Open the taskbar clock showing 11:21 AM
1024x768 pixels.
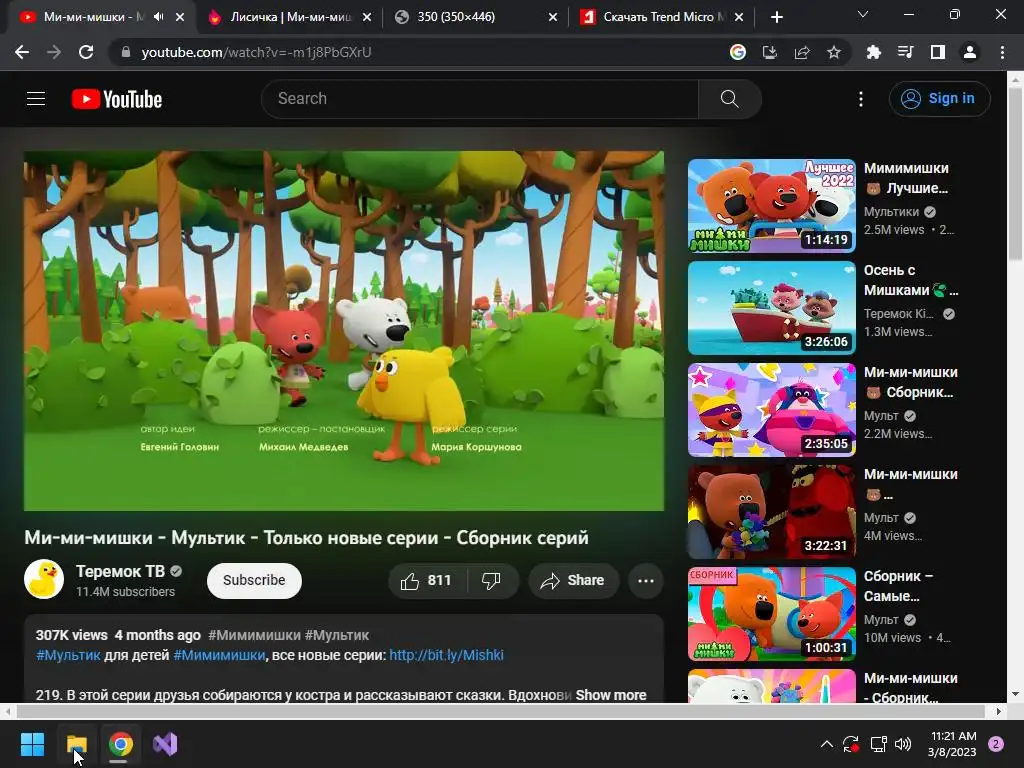coord(953,744)
